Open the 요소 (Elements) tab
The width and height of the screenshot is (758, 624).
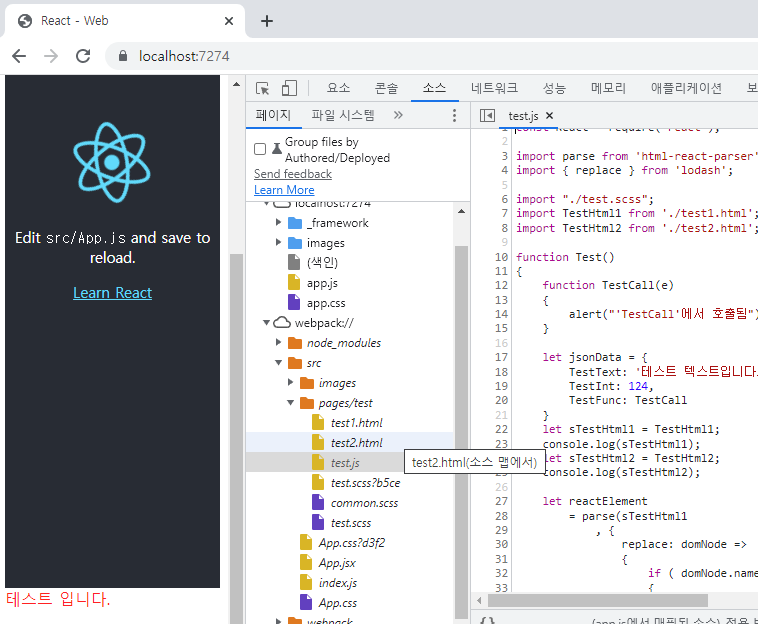(338, 88)
